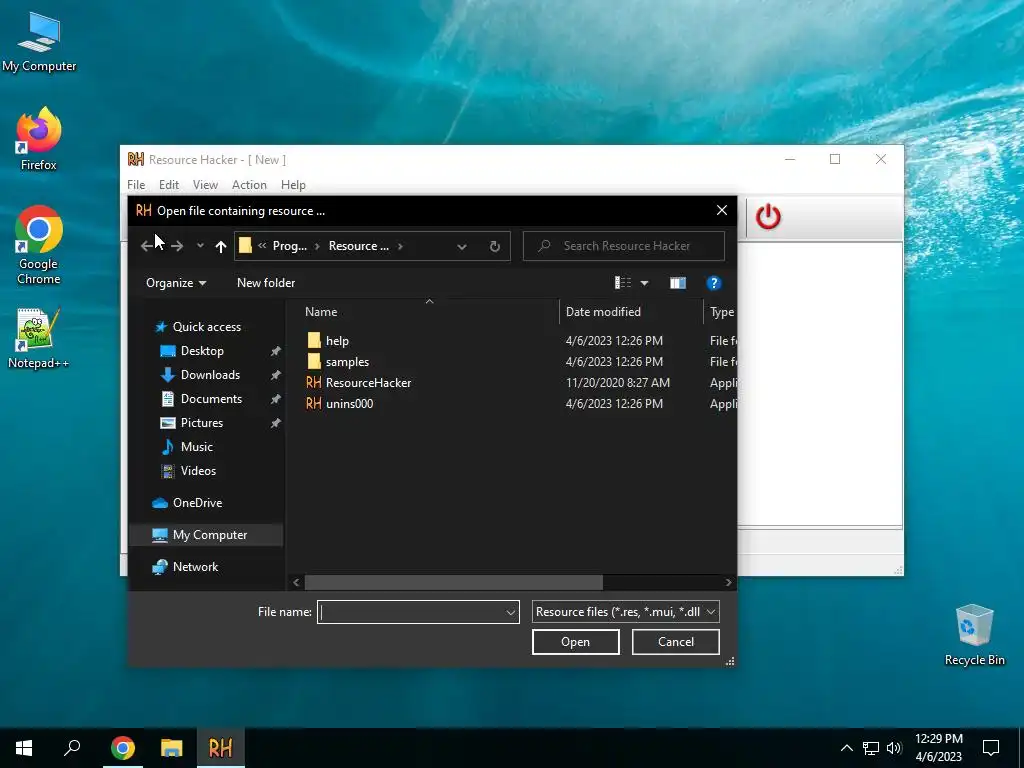1024x768 pixels.
Task: Open recent locations dropdown chevron
Action: [x=200, y=246]
